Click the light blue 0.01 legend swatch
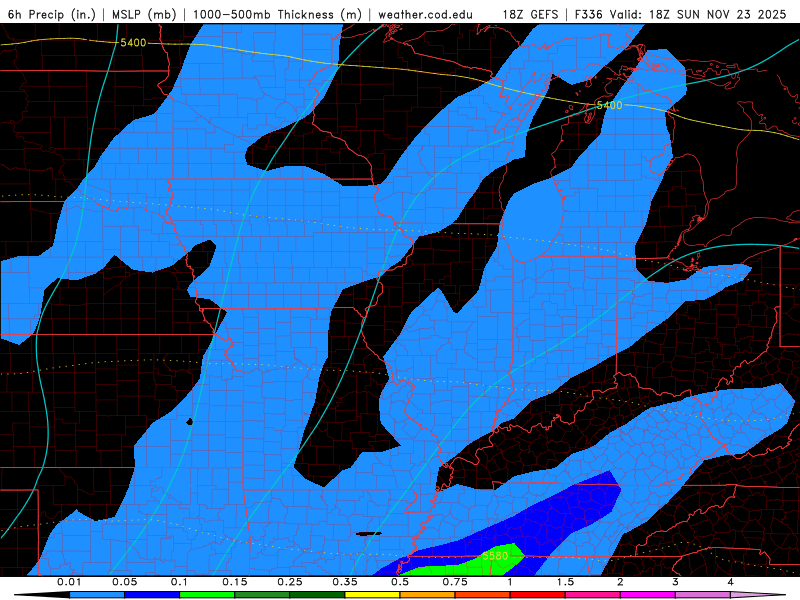The height and width of the screenshot is (600, 800). coord(97,595)
